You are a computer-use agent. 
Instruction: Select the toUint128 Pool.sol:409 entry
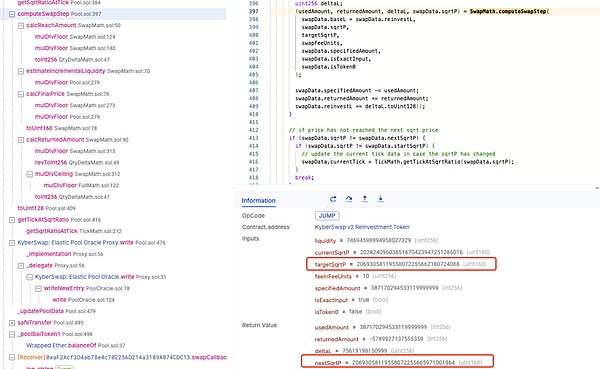(x=46, y=208)
